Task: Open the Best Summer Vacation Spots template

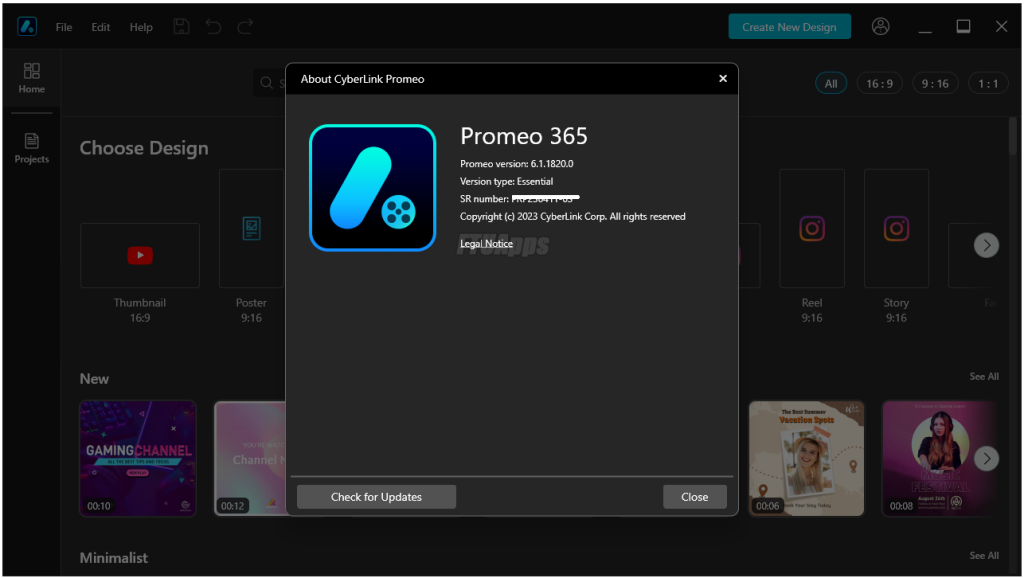Action: pyautogui.click(x=807, y=458)
